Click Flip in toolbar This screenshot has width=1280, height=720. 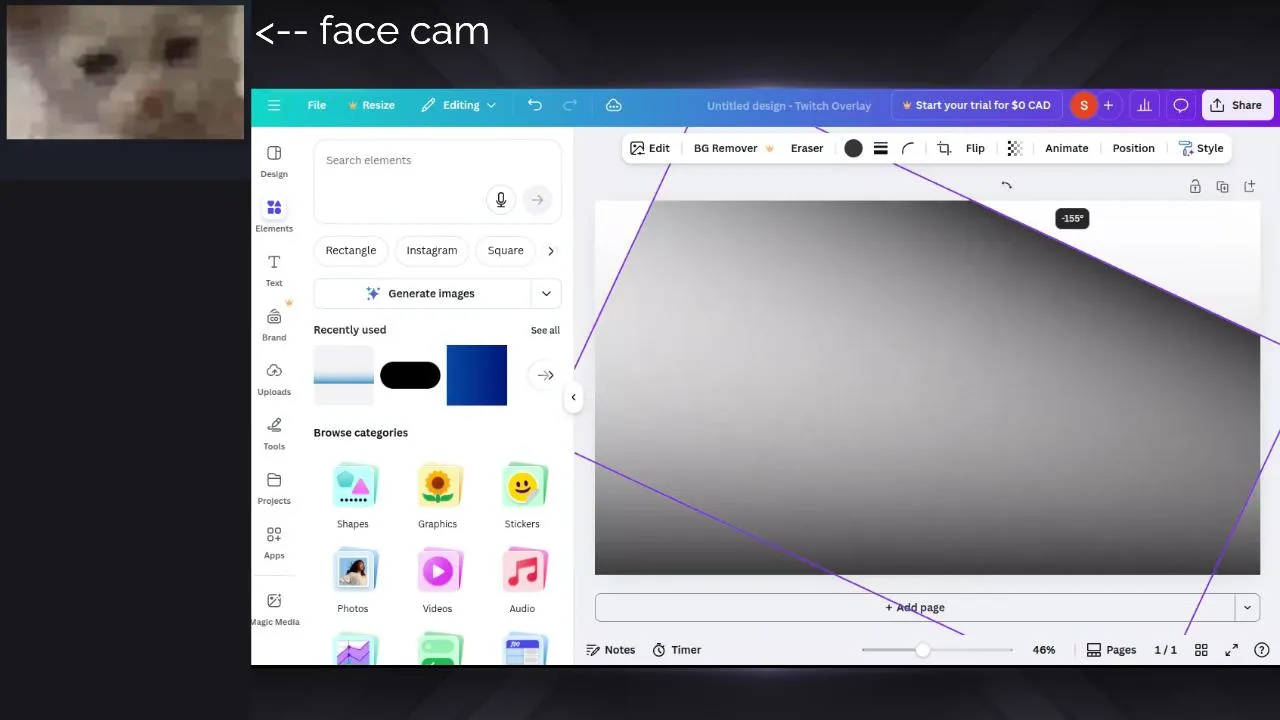[975, 148]
